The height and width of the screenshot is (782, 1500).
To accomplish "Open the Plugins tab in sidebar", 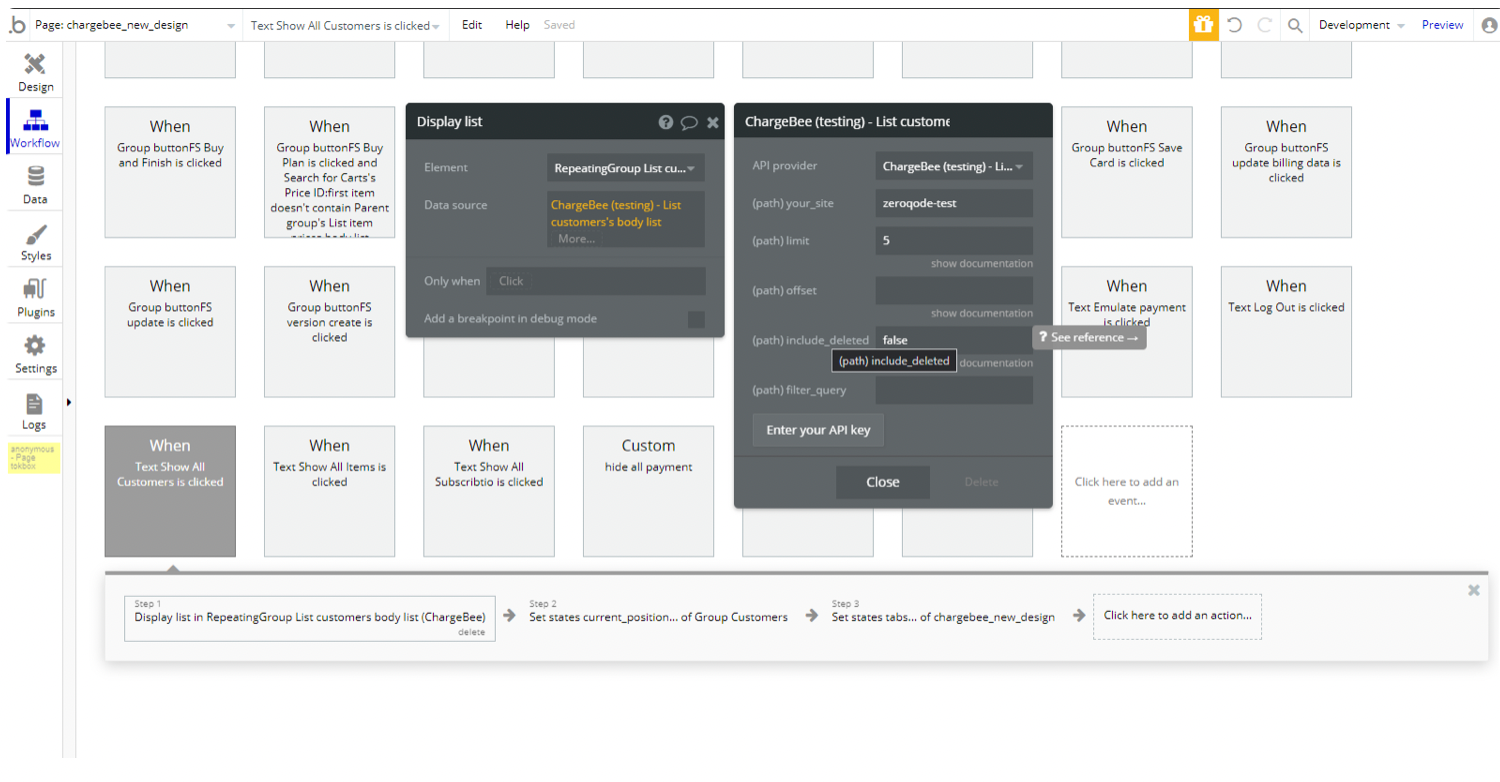I will pos(35,297).
